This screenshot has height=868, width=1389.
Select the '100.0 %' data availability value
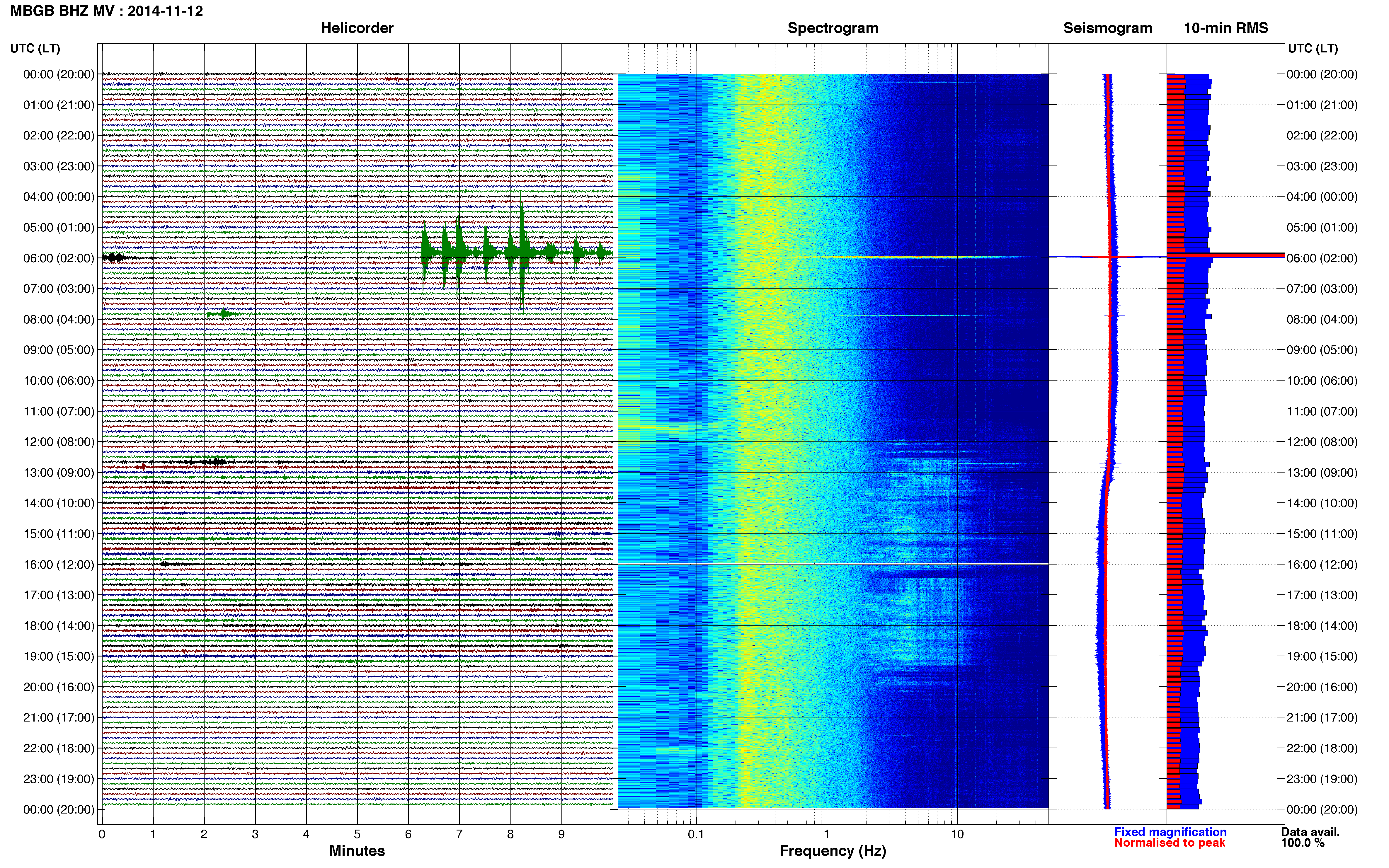coord(1302,843)
